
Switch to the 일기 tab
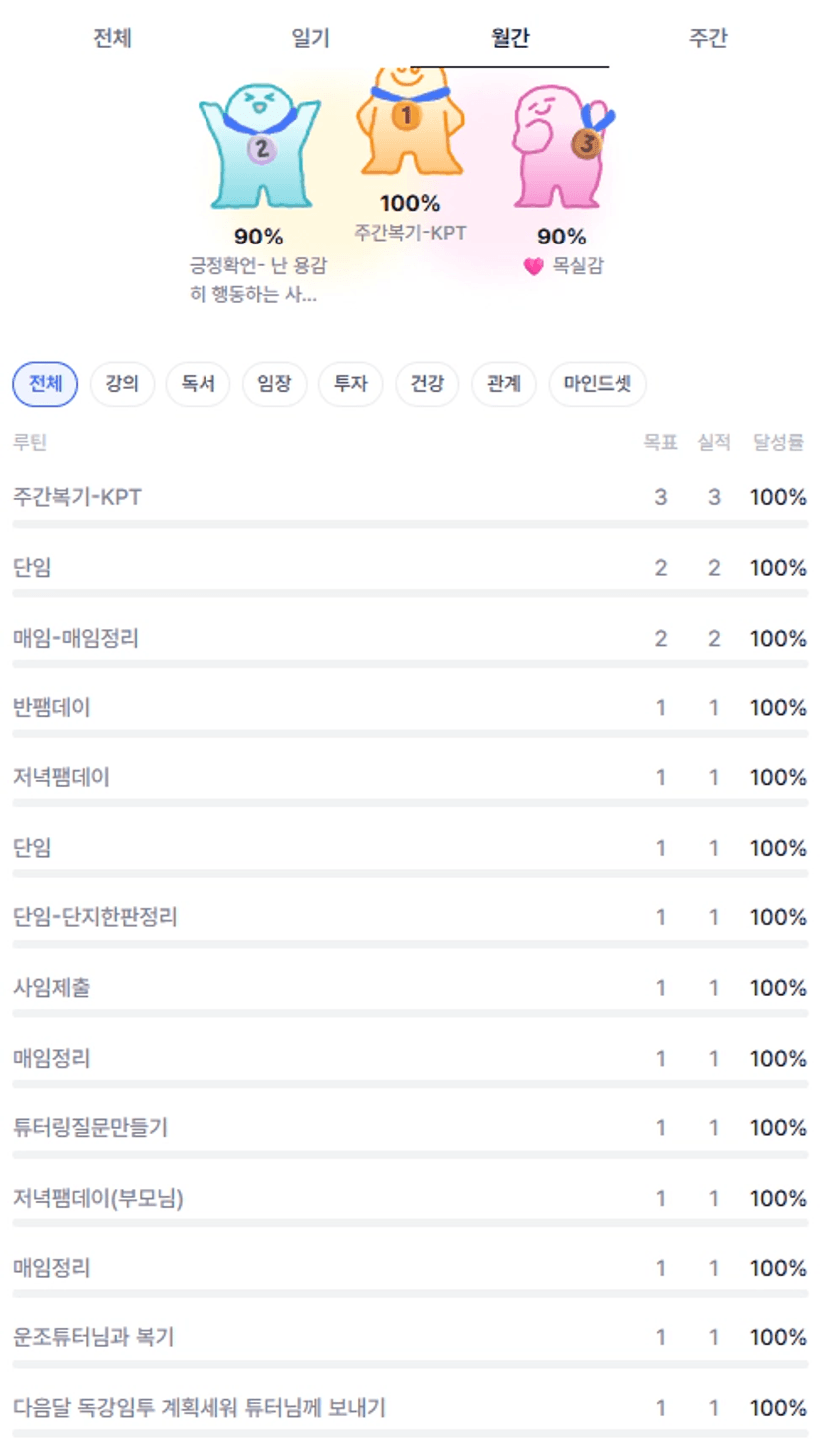(x=310, y=38)
